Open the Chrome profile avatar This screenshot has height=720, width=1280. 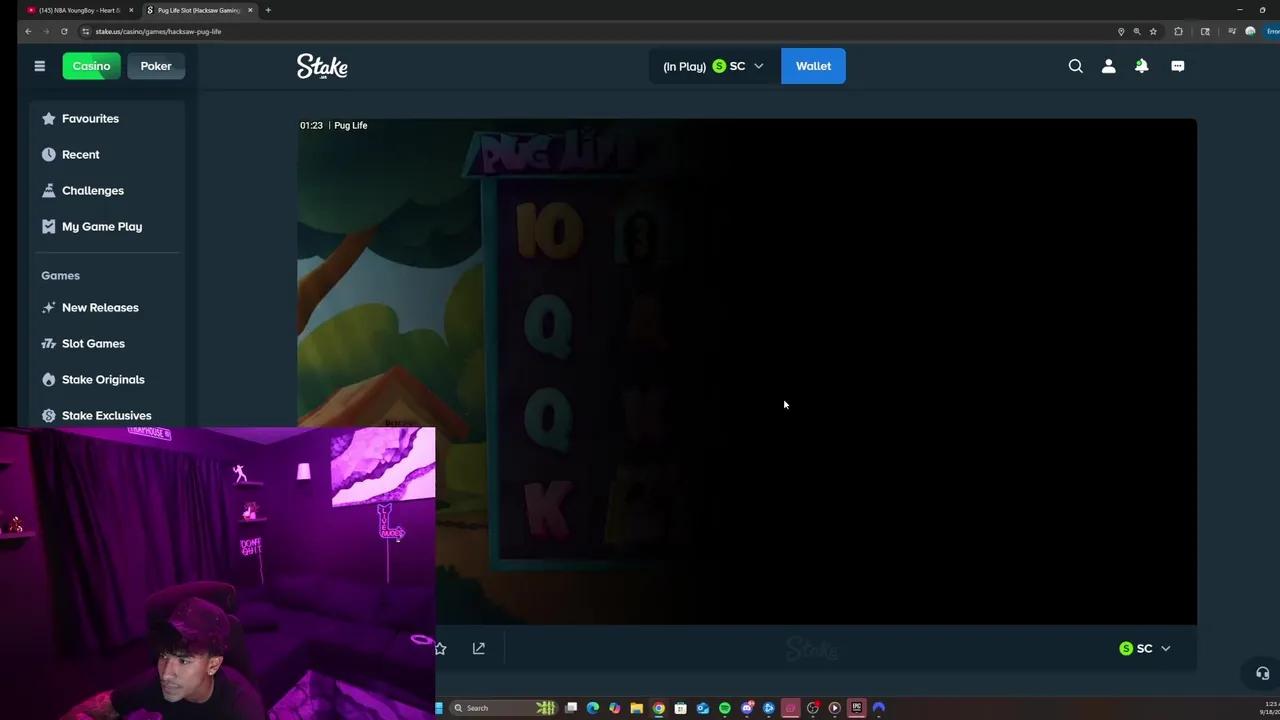(x=1250, y=31)
